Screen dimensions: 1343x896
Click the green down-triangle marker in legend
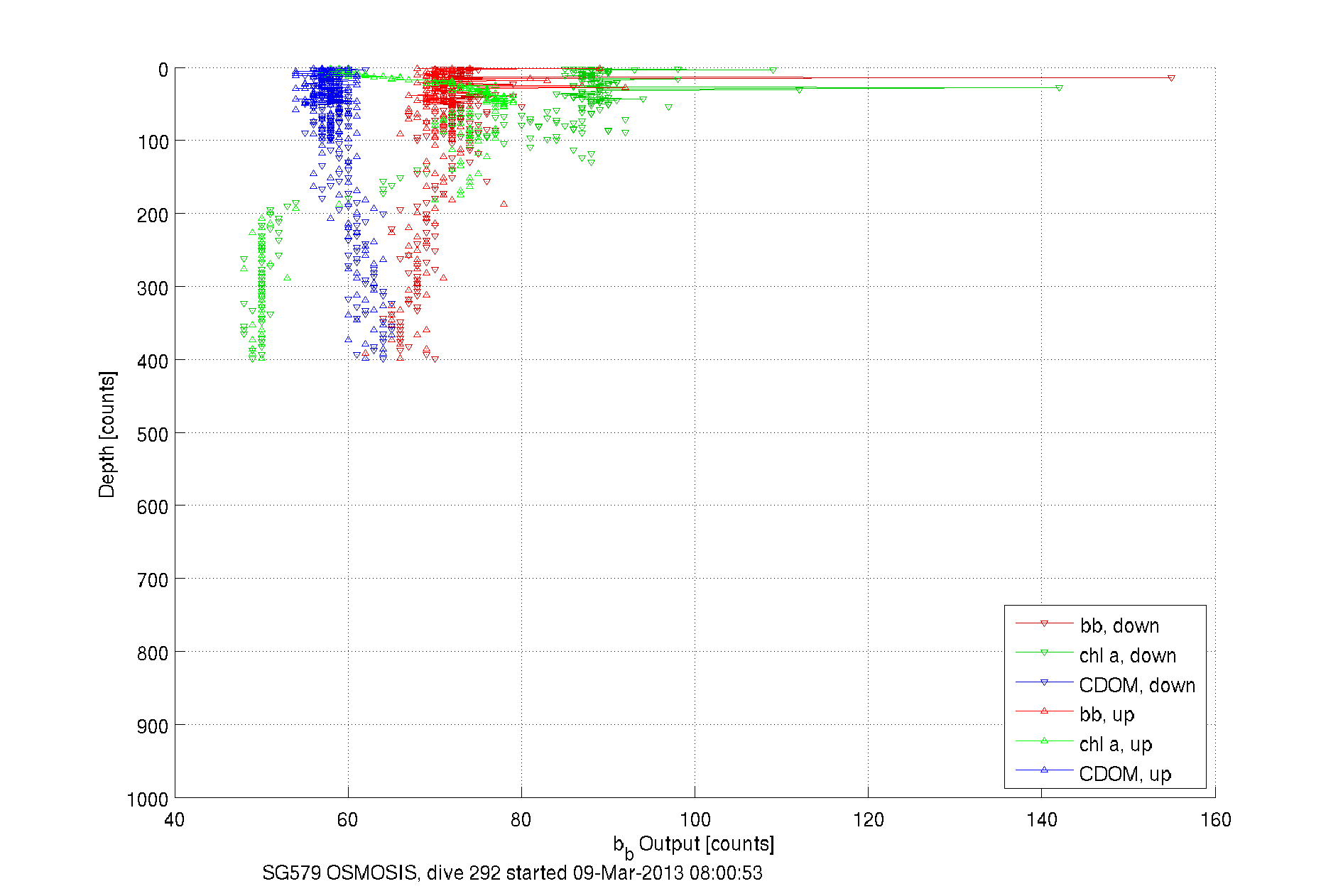coord(1044,652)
